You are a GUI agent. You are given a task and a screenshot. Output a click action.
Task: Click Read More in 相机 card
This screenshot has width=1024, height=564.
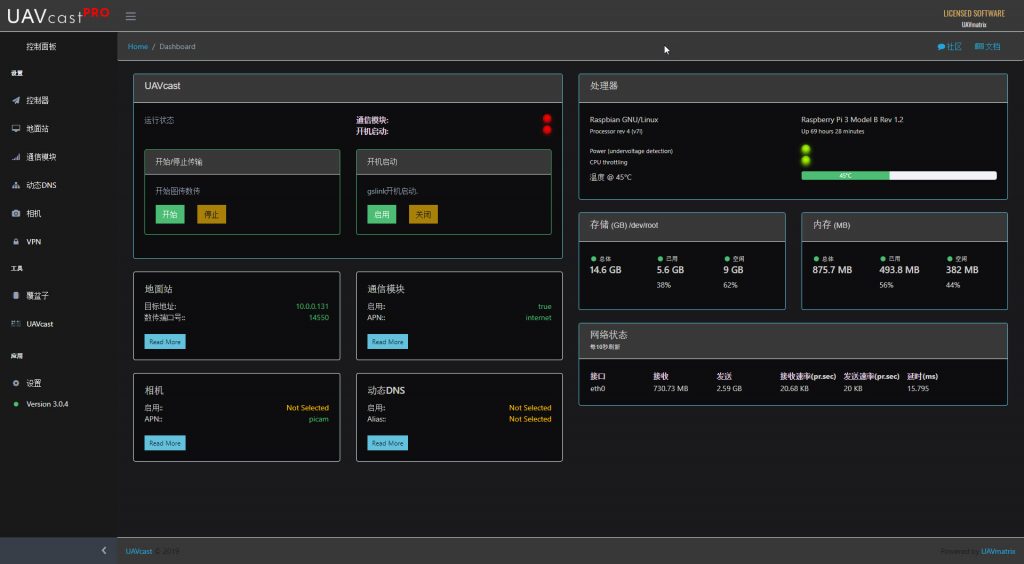pos(165,443)
